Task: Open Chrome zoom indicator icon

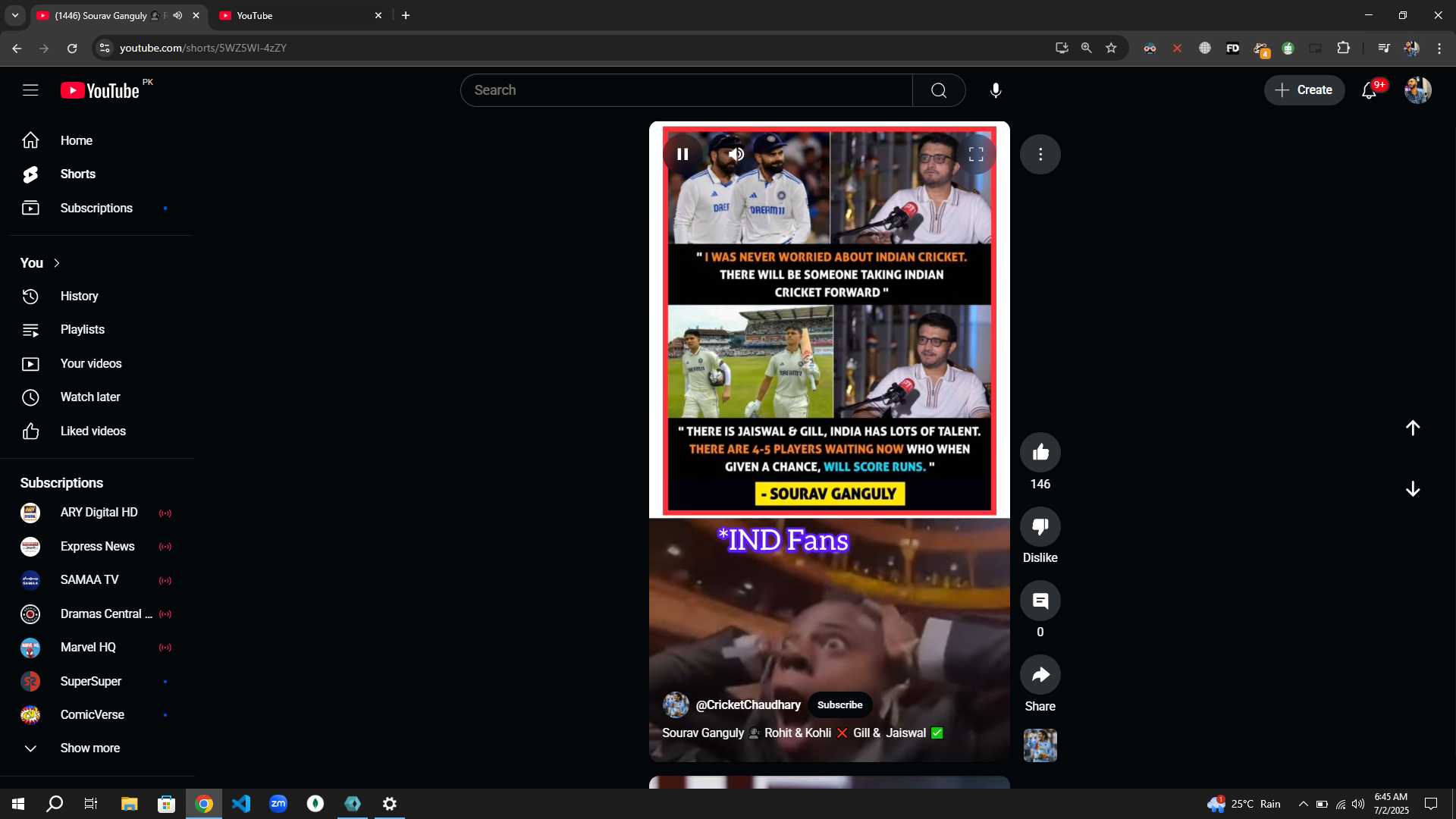Action: 1086,48
